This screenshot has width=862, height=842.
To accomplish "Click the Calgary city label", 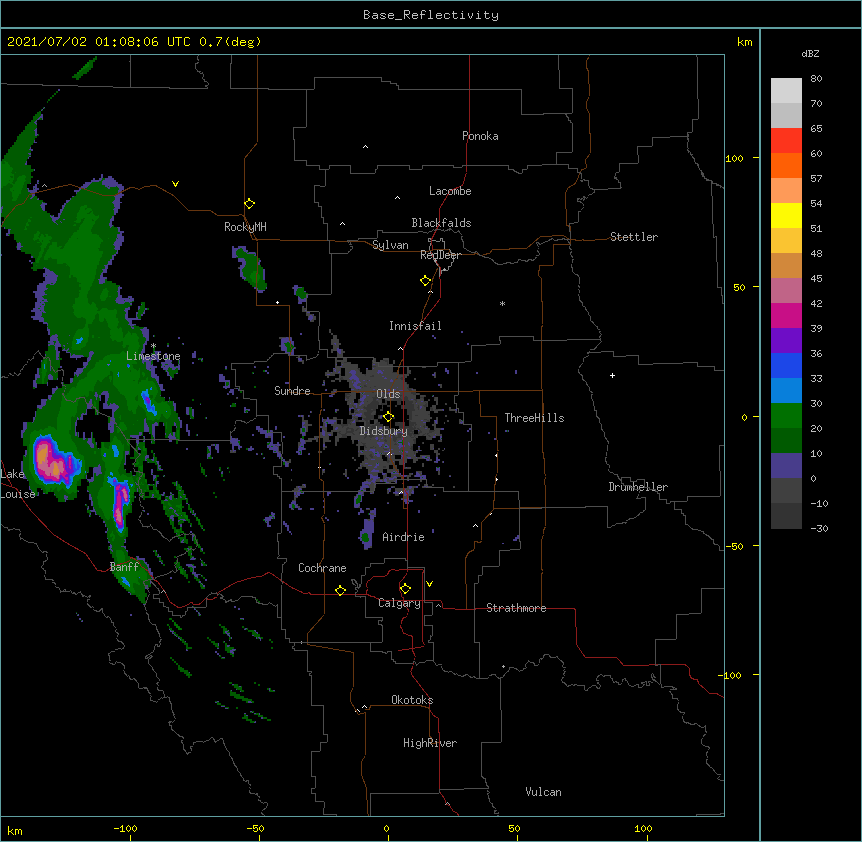I will [x=399, y=603].
